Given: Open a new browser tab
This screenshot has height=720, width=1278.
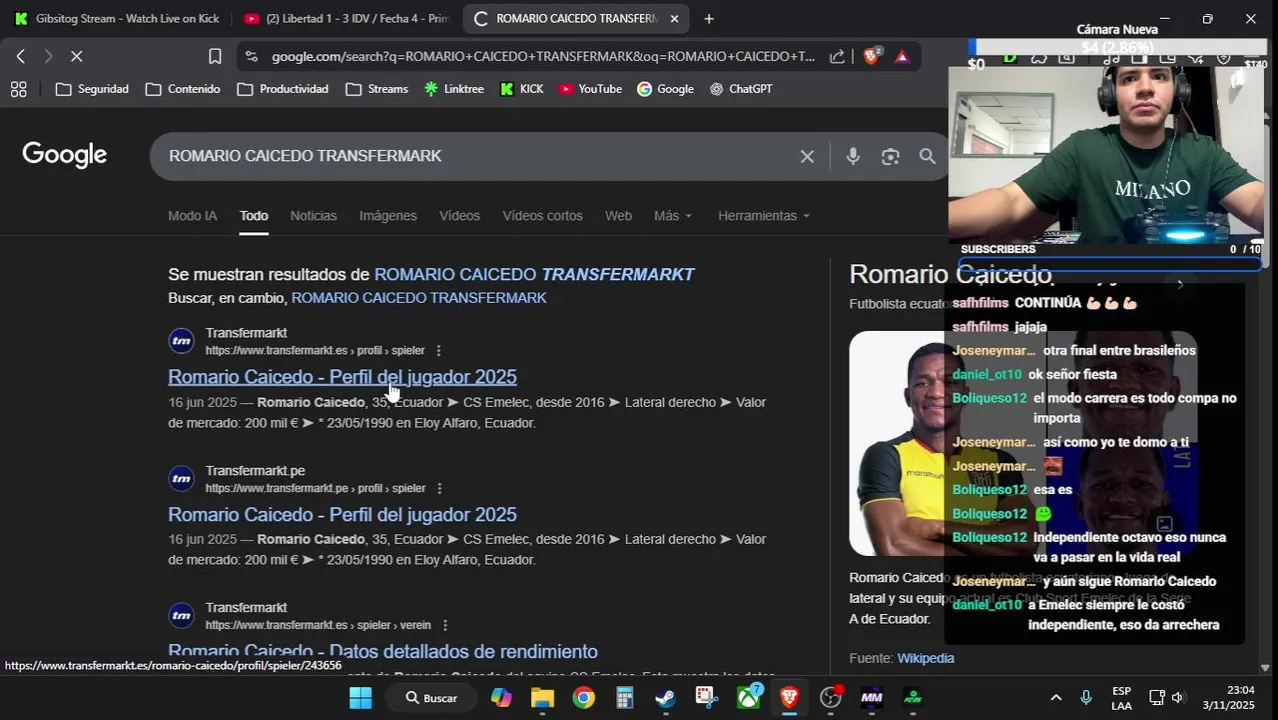Looking at the screenshot, I should coord(708,19).
